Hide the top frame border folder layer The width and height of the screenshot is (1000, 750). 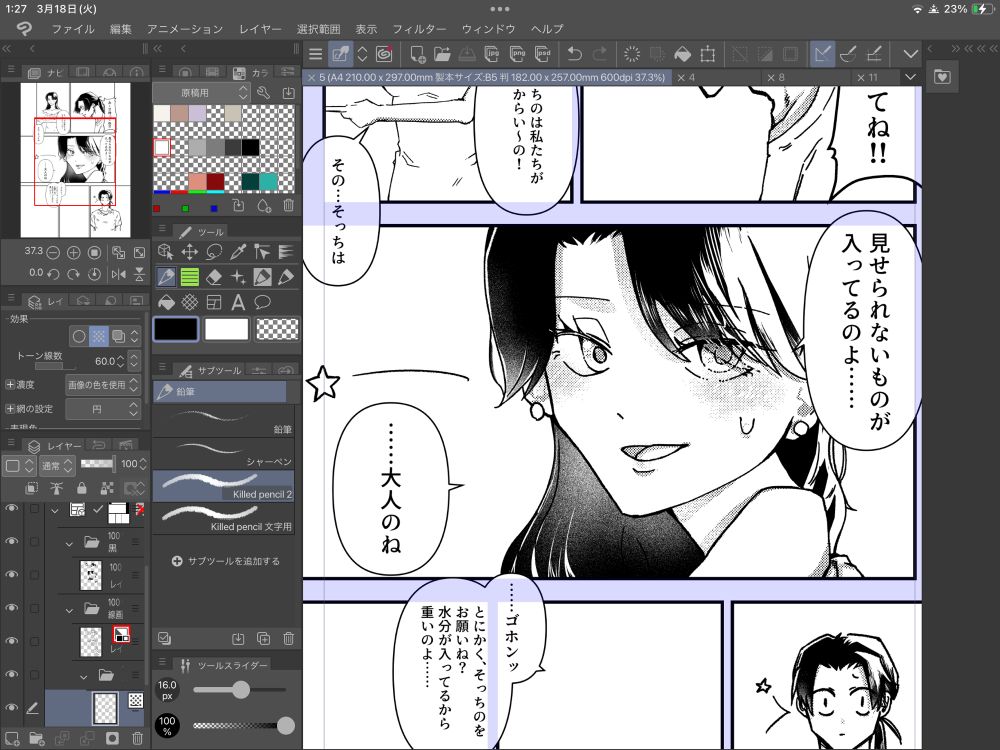click(11, 508)
